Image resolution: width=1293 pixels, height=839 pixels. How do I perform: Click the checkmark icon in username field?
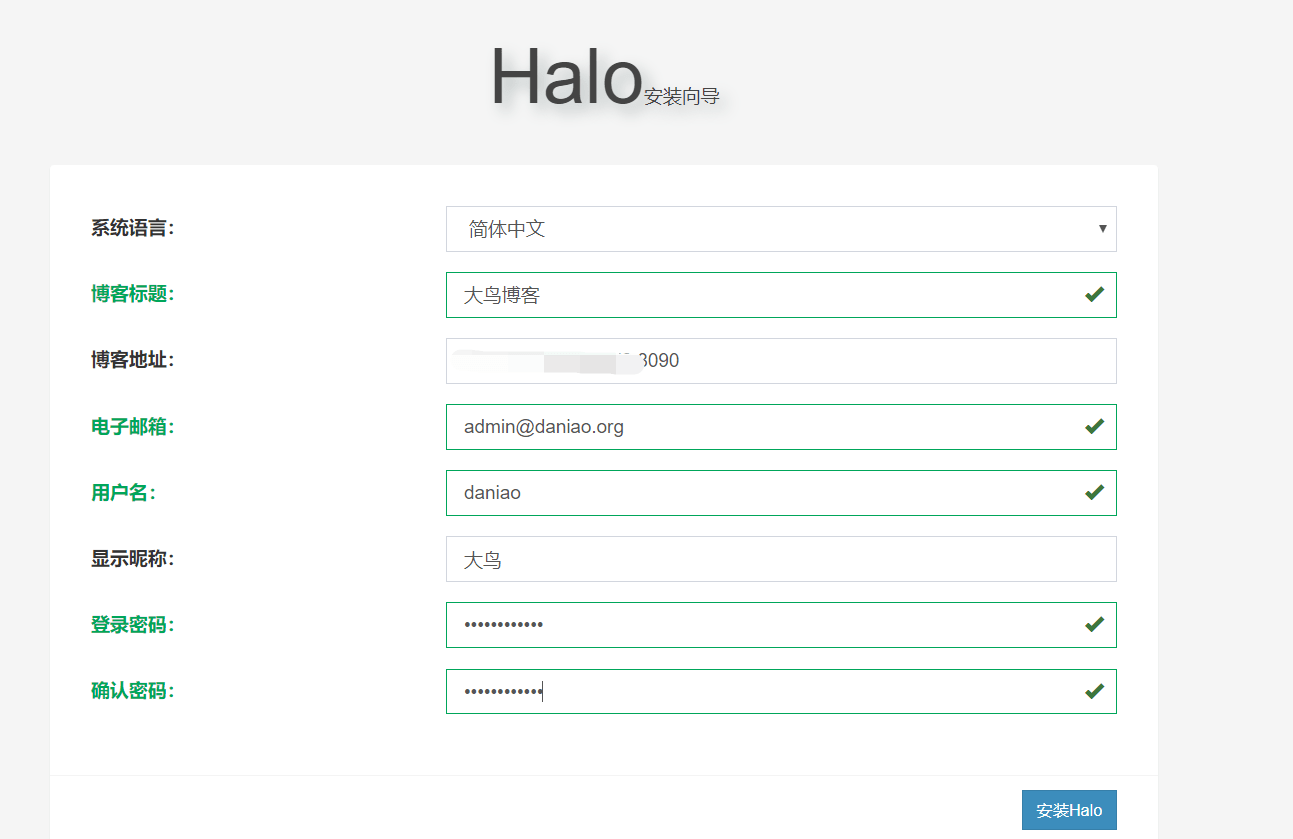[x=1094, y=492]
